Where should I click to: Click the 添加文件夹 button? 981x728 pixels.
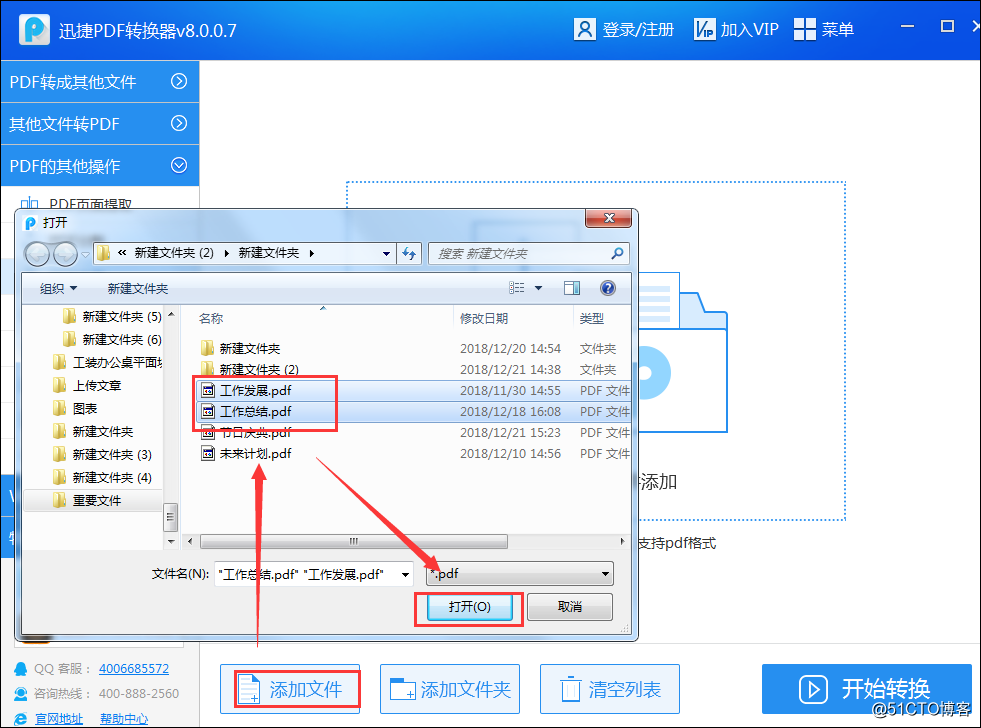(450, 689)
